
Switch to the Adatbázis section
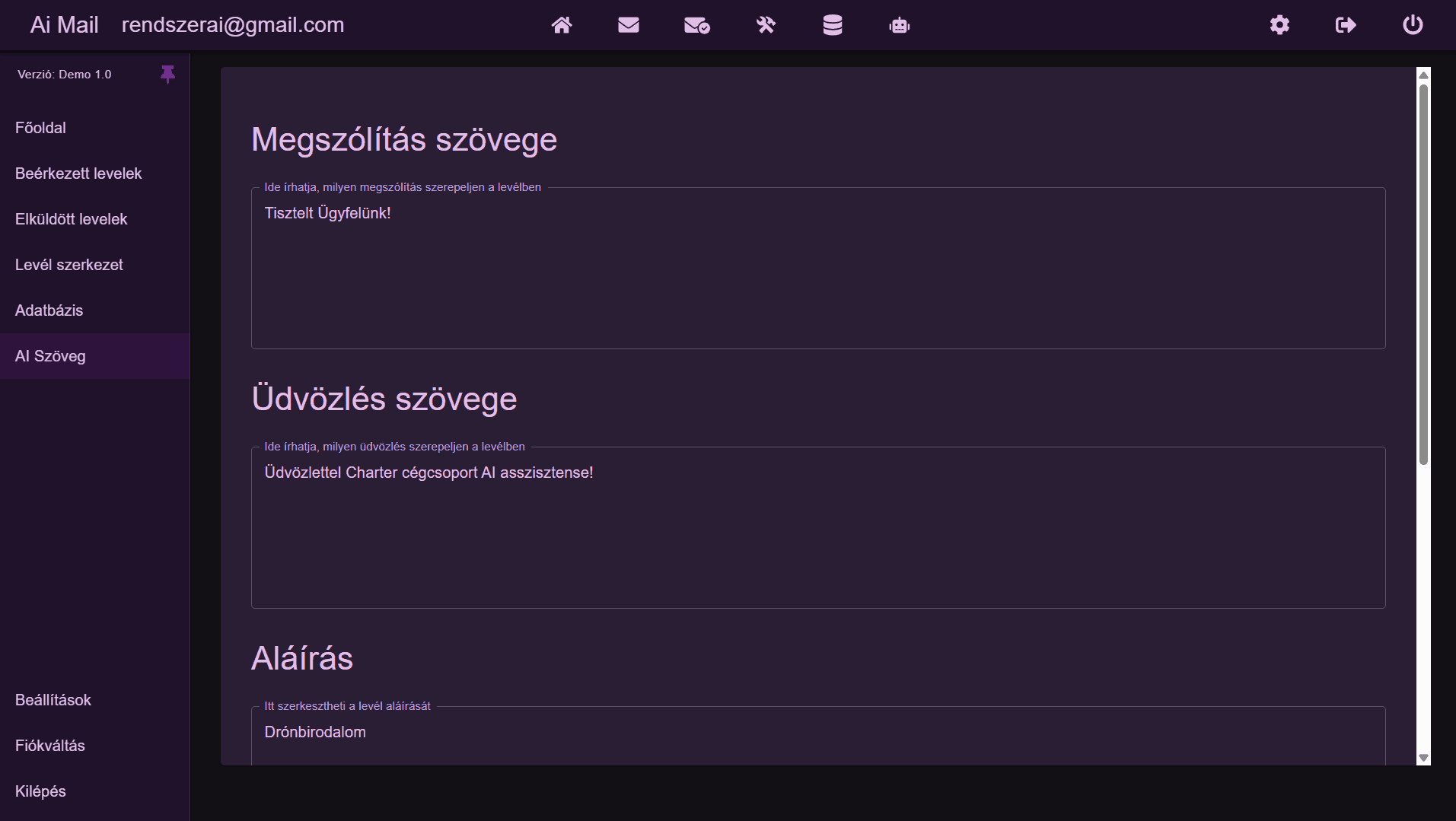coord(49,310)
